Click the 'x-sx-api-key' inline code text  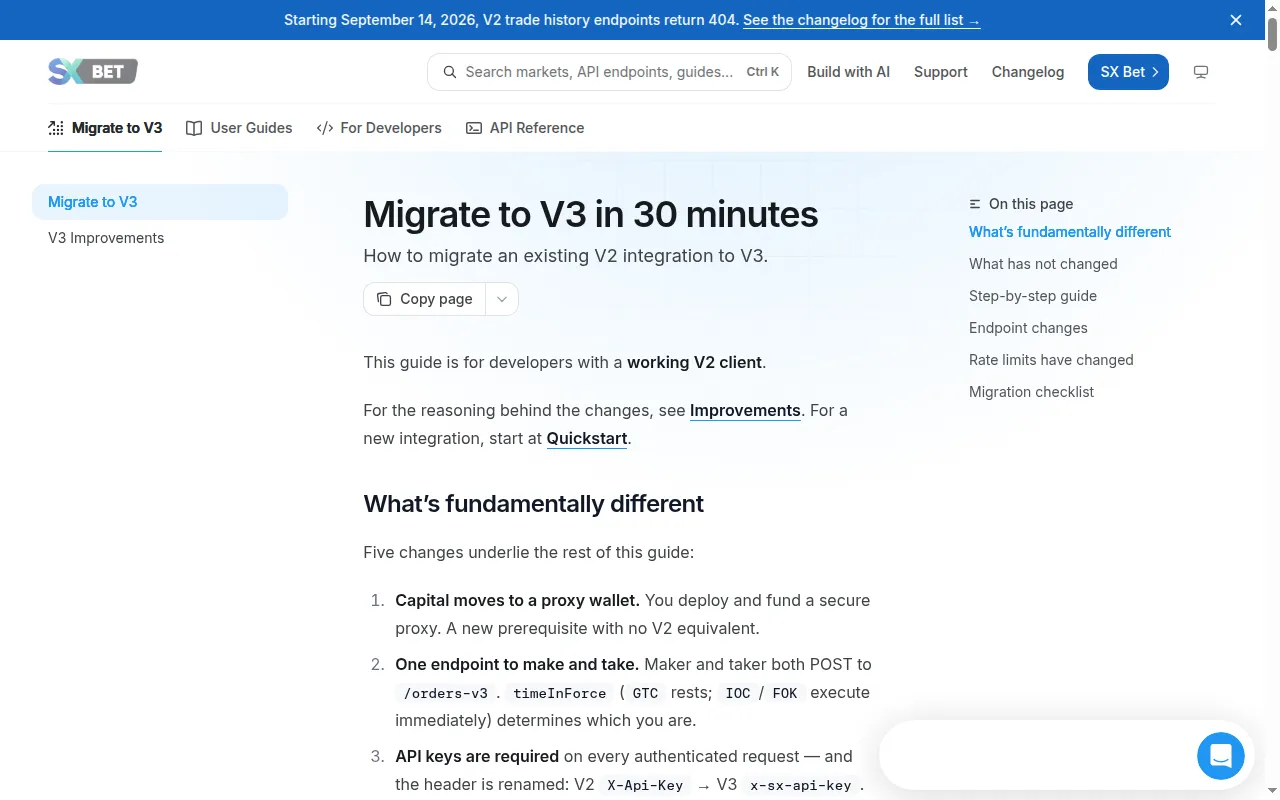[x=802, y=785]
